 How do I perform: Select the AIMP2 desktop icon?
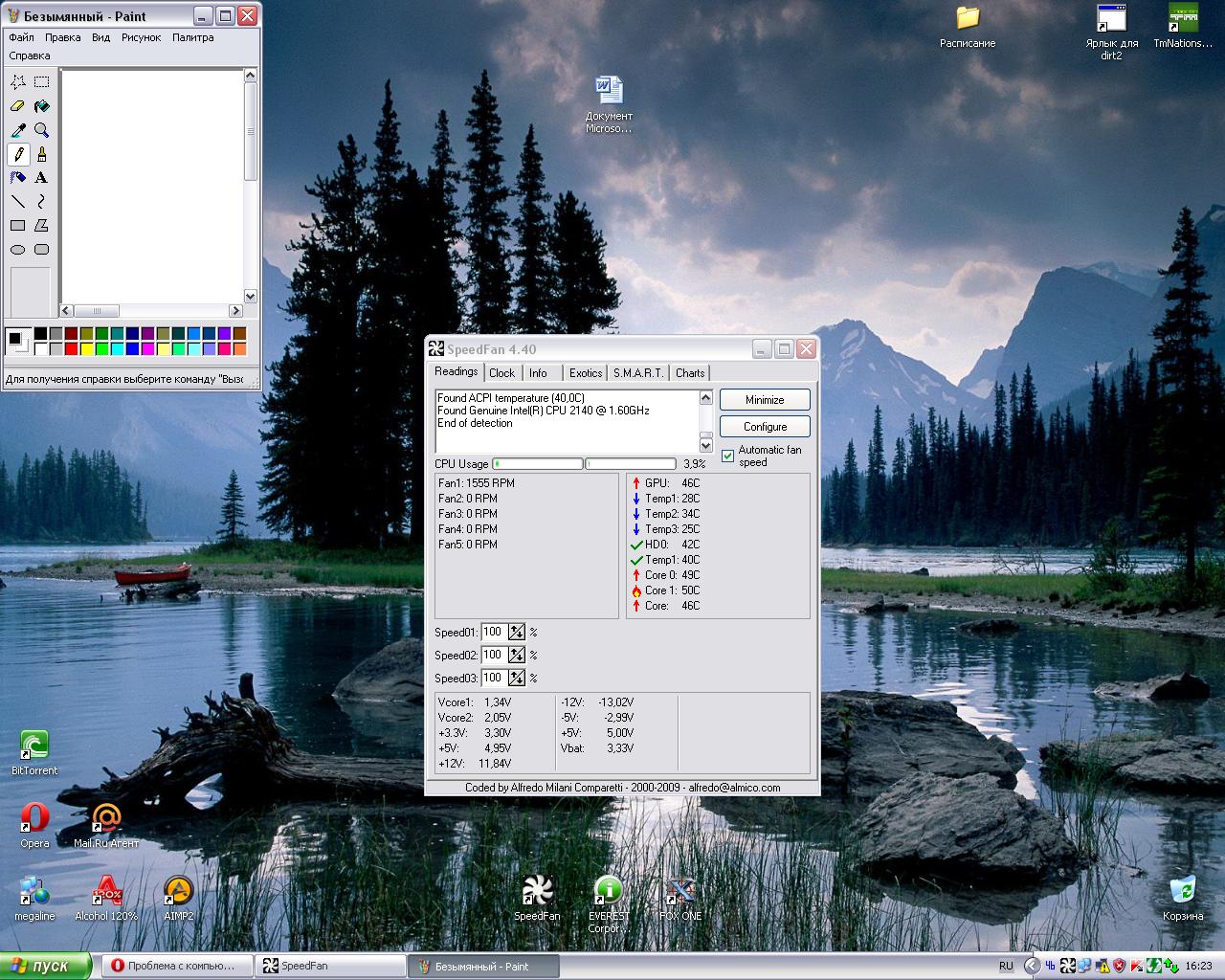click(x=178, y=898)
